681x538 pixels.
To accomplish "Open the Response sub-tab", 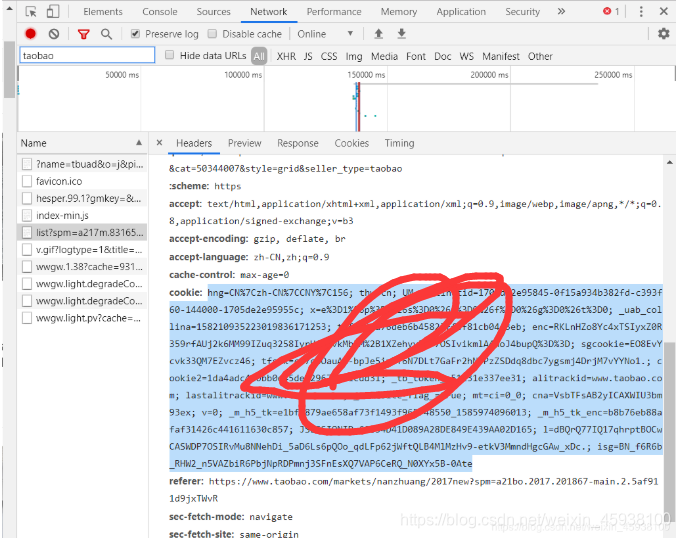I will (x=298, y=143).
